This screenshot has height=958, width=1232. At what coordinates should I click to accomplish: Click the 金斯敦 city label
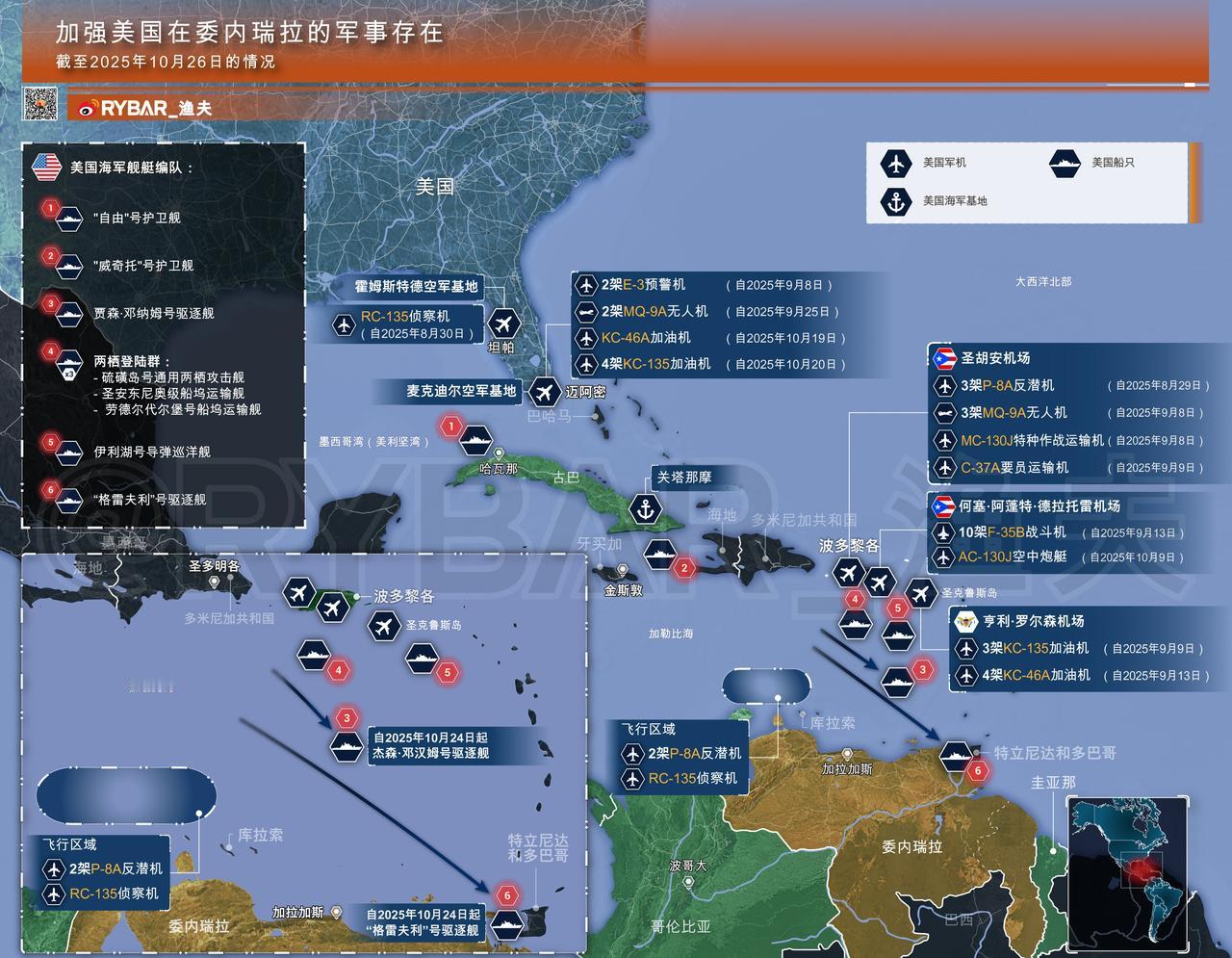coord(624,590)
